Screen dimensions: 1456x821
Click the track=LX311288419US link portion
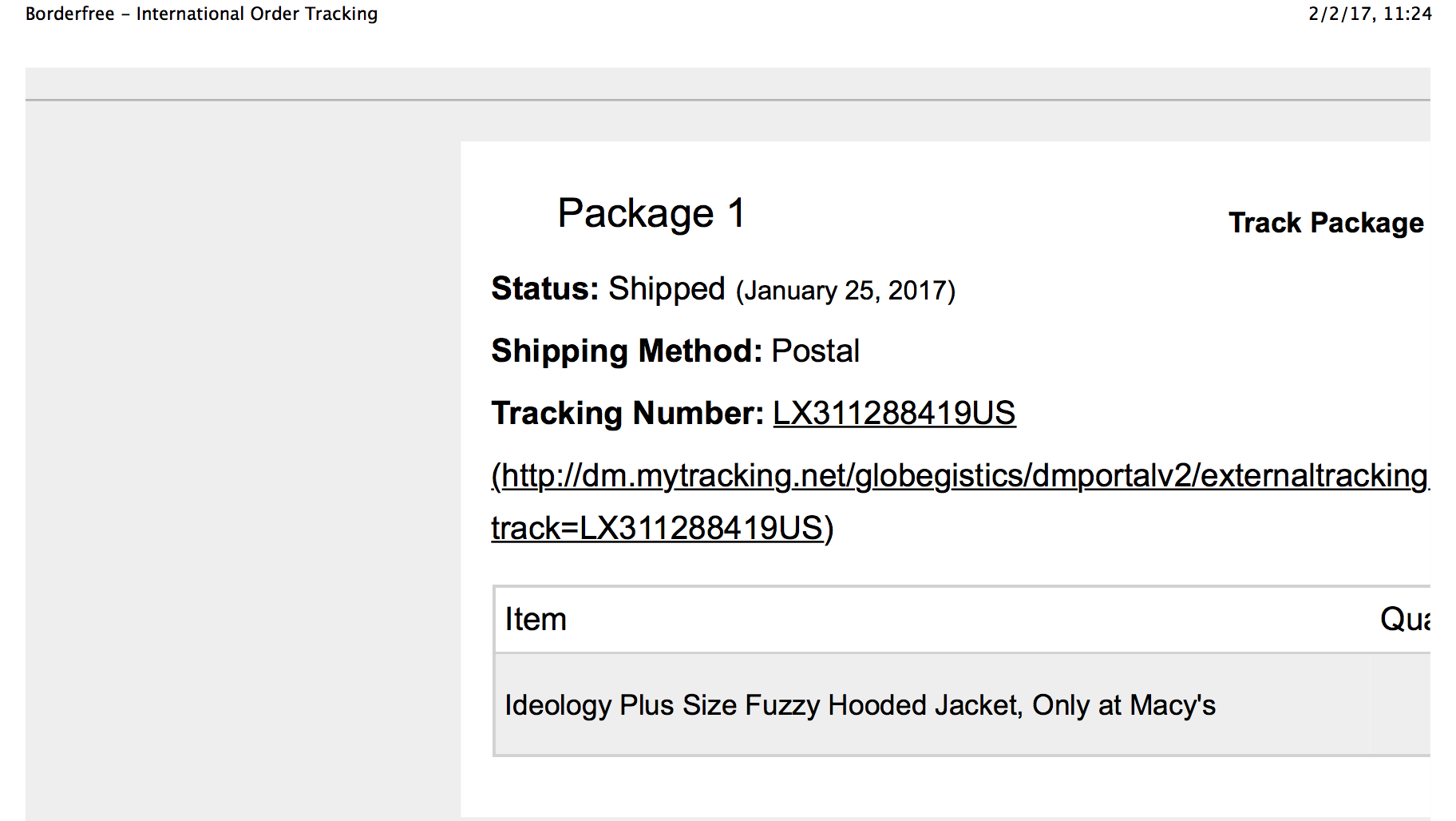click(x=657, y=528)
